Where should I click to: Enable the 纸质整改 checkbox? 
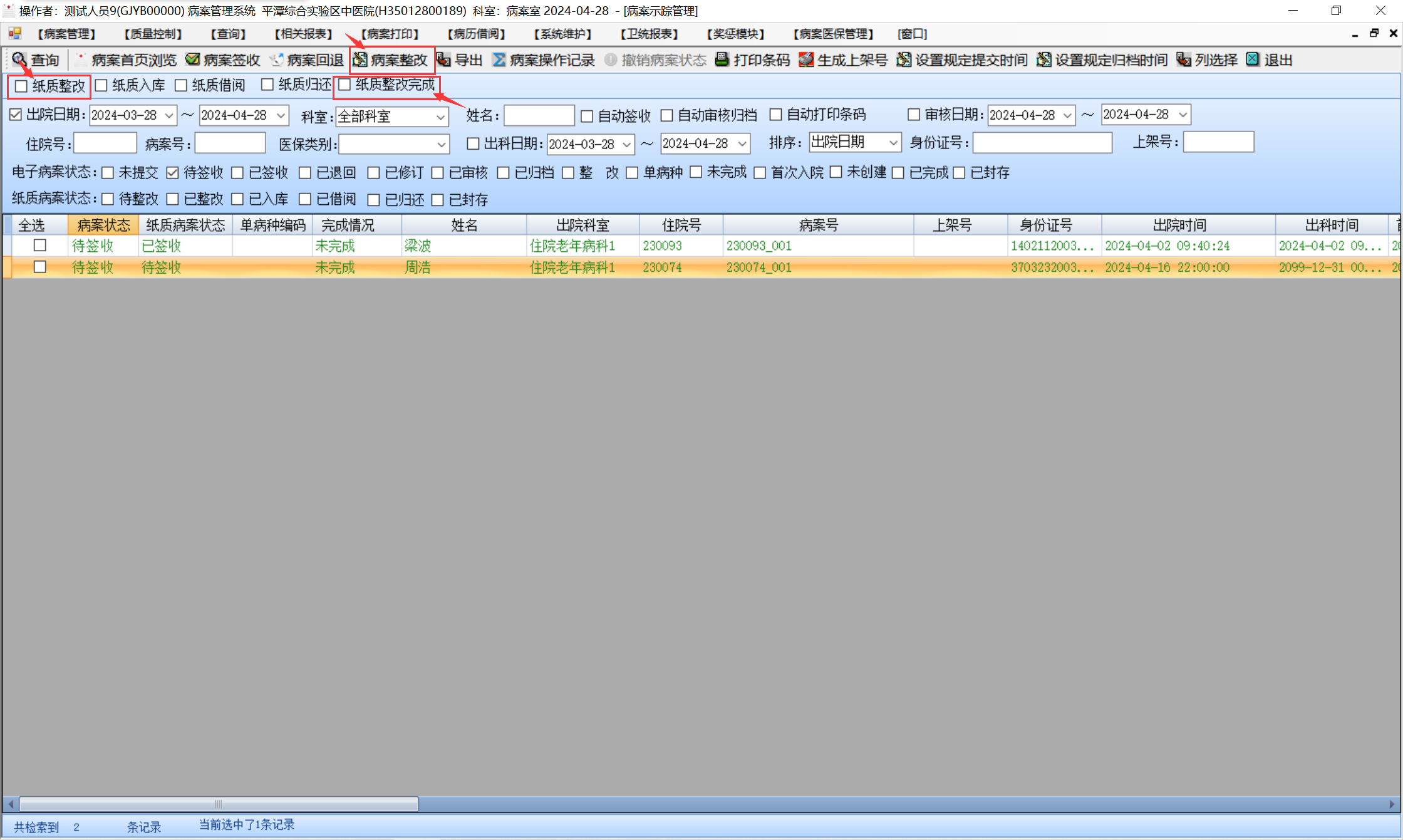click(21, 86)
